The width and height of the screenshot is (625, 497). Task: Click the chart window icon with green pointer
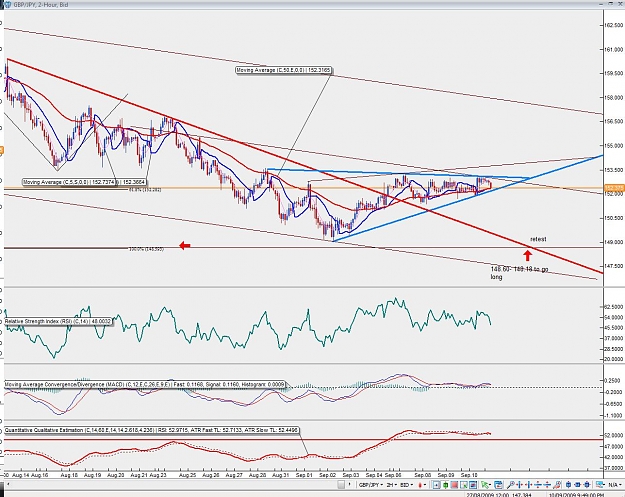pos(464,485)
